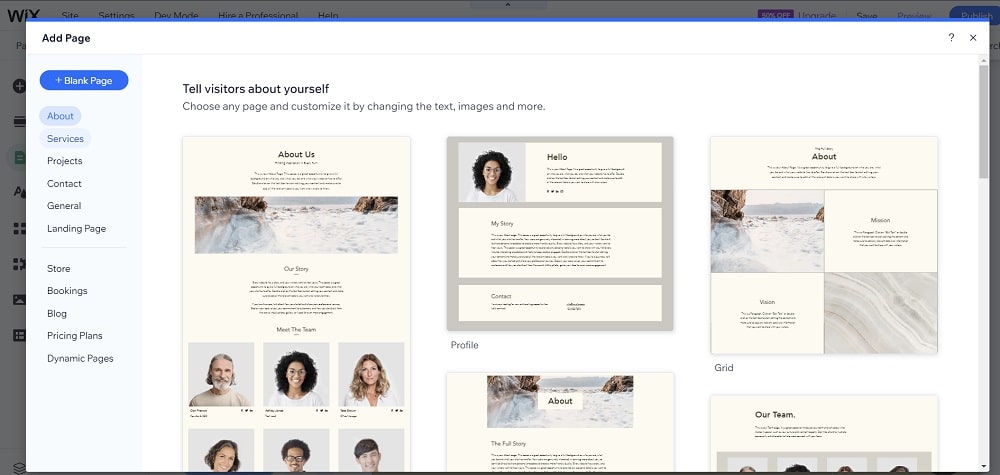
Task: Open the Contact category
Action: (64, 184)
